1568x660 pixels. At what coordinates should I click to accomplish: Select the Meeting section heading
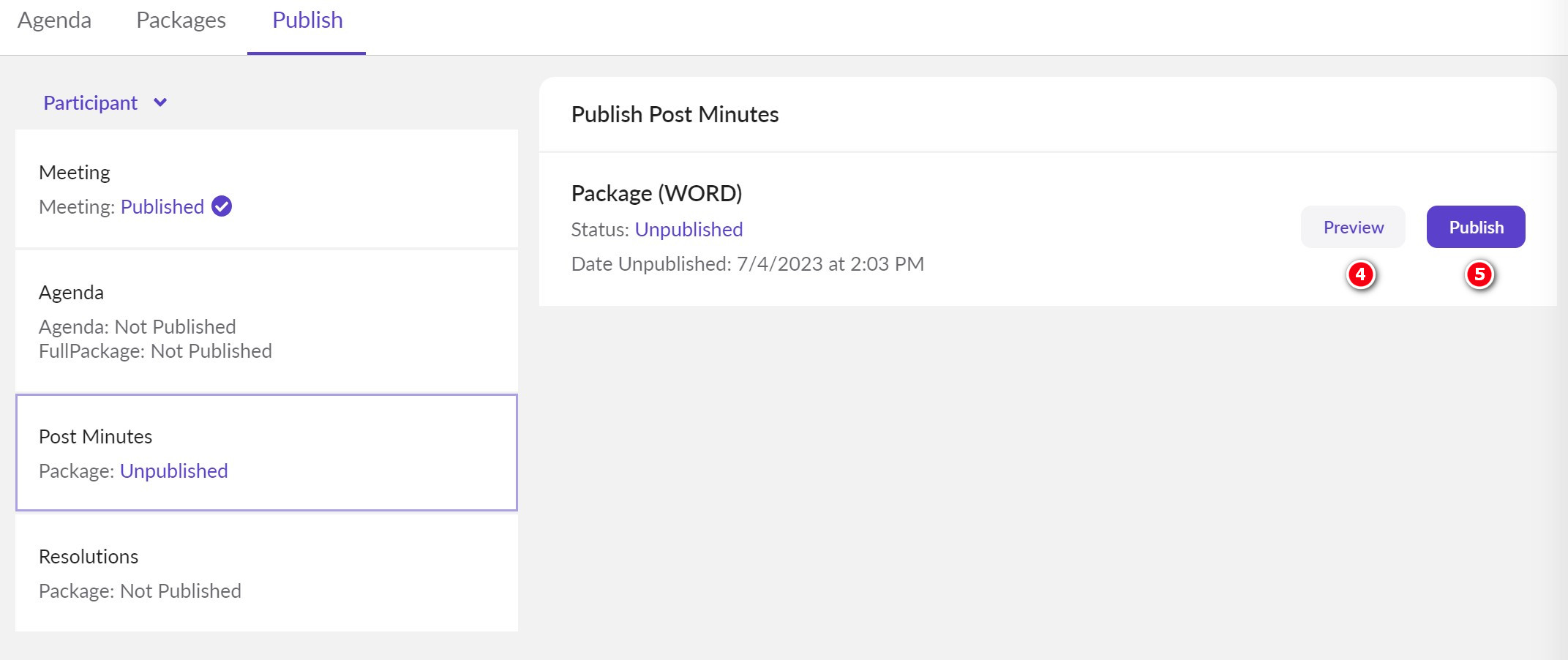tap(74, 173)
